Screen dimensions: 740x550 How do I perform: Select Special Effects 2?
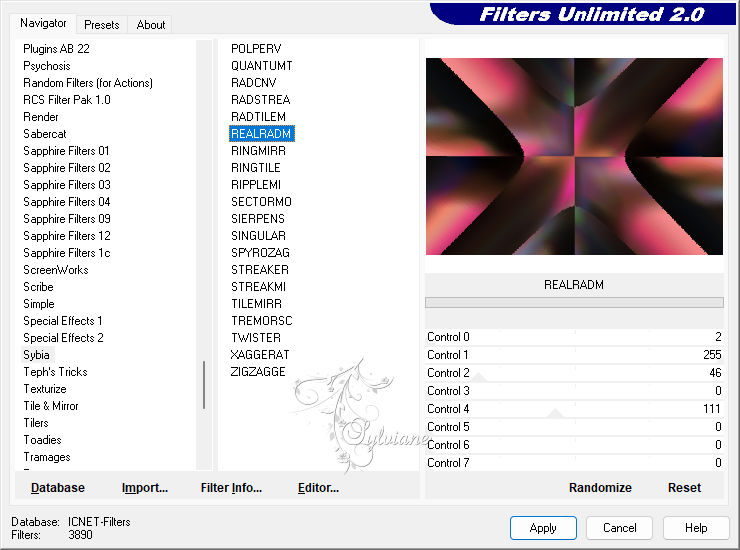coord(63,338)
